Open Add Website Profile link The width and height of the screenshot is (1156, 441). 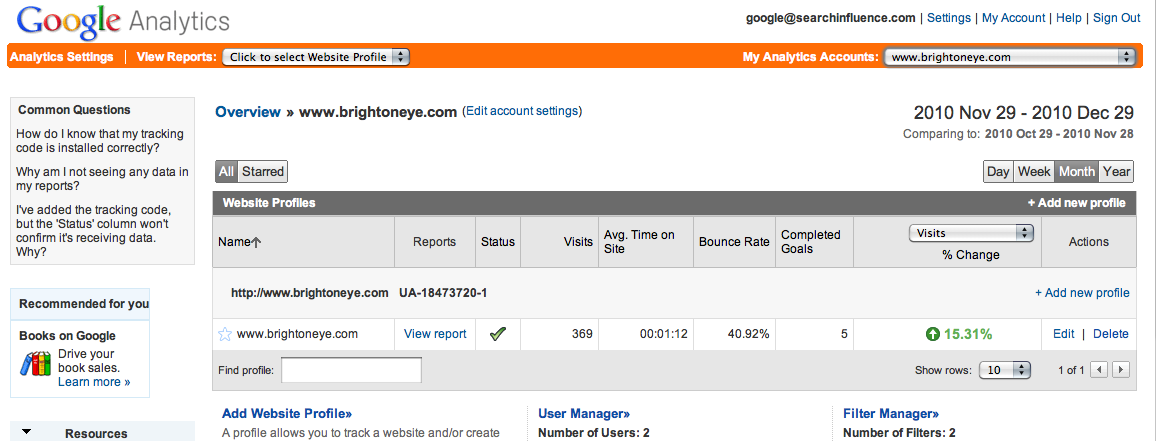287,414
